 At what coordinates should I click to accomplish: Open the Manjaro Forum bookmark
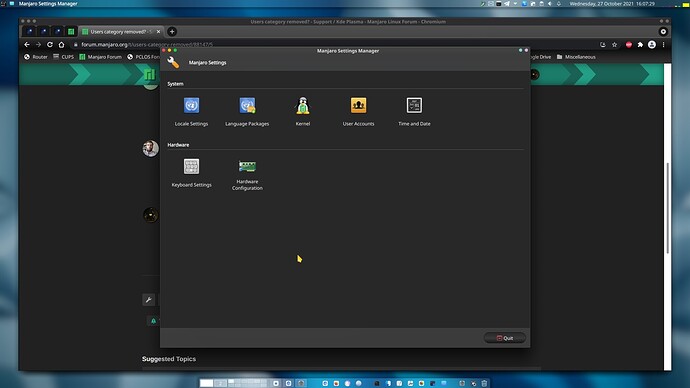[x=100, y=57]
